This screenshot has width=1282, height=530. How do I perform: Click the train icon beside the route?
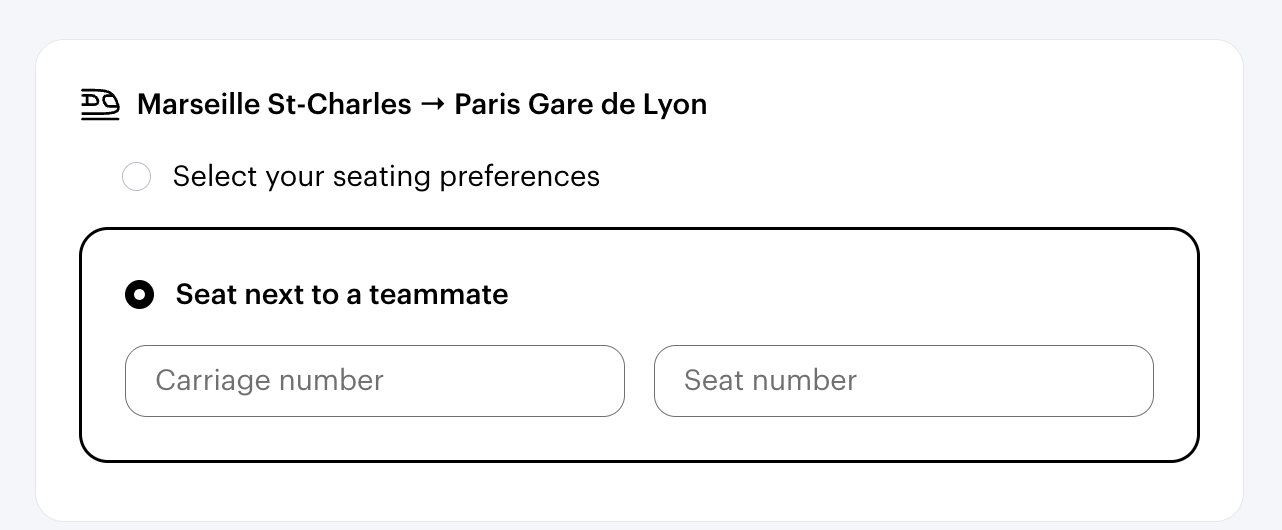100,104
